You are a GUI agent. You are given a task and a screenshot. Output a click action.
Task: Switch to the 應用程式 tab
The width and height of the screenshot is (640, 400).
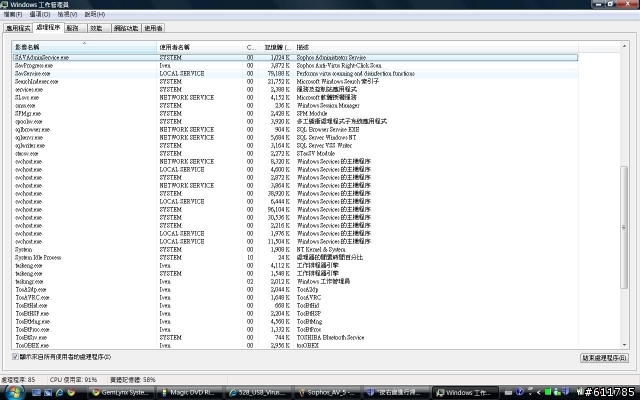pyautogui.click(x=18, y=28)
